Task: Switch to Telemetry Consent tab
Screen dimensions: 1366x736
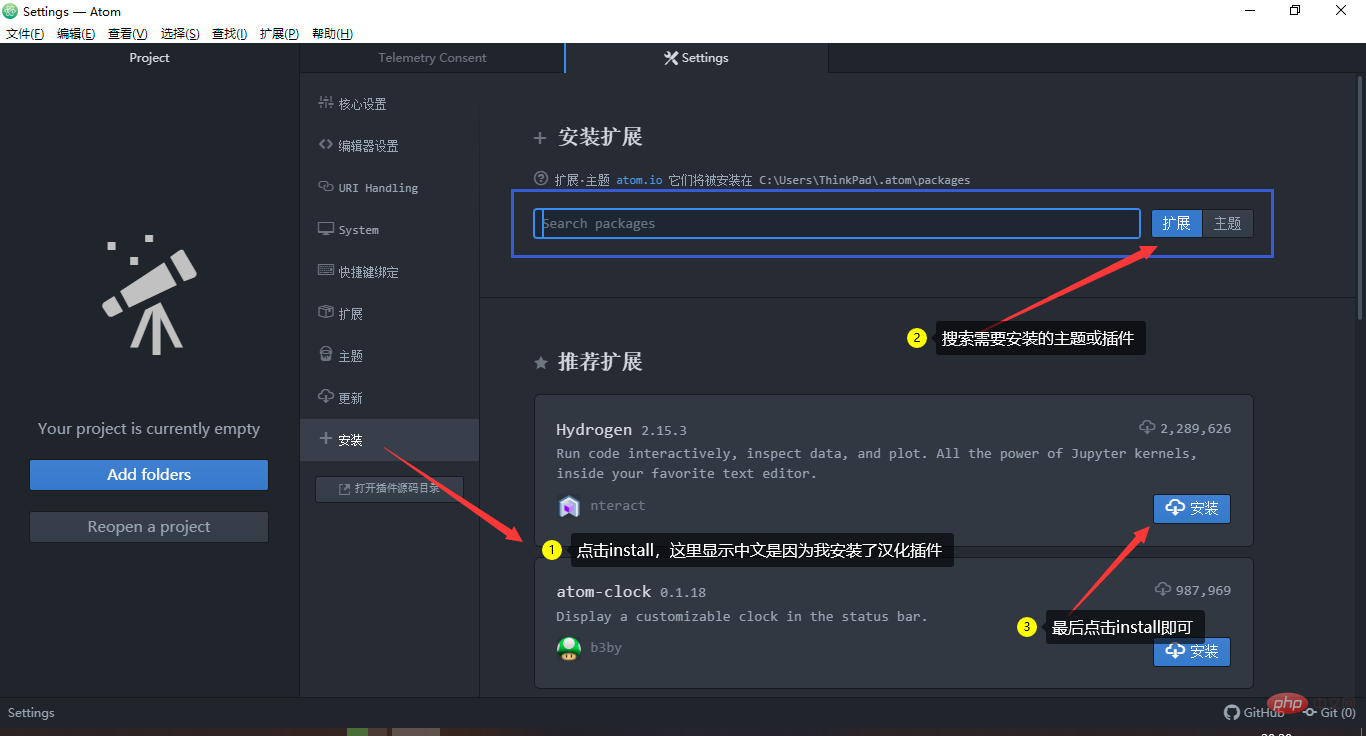Action: point(432,58)
